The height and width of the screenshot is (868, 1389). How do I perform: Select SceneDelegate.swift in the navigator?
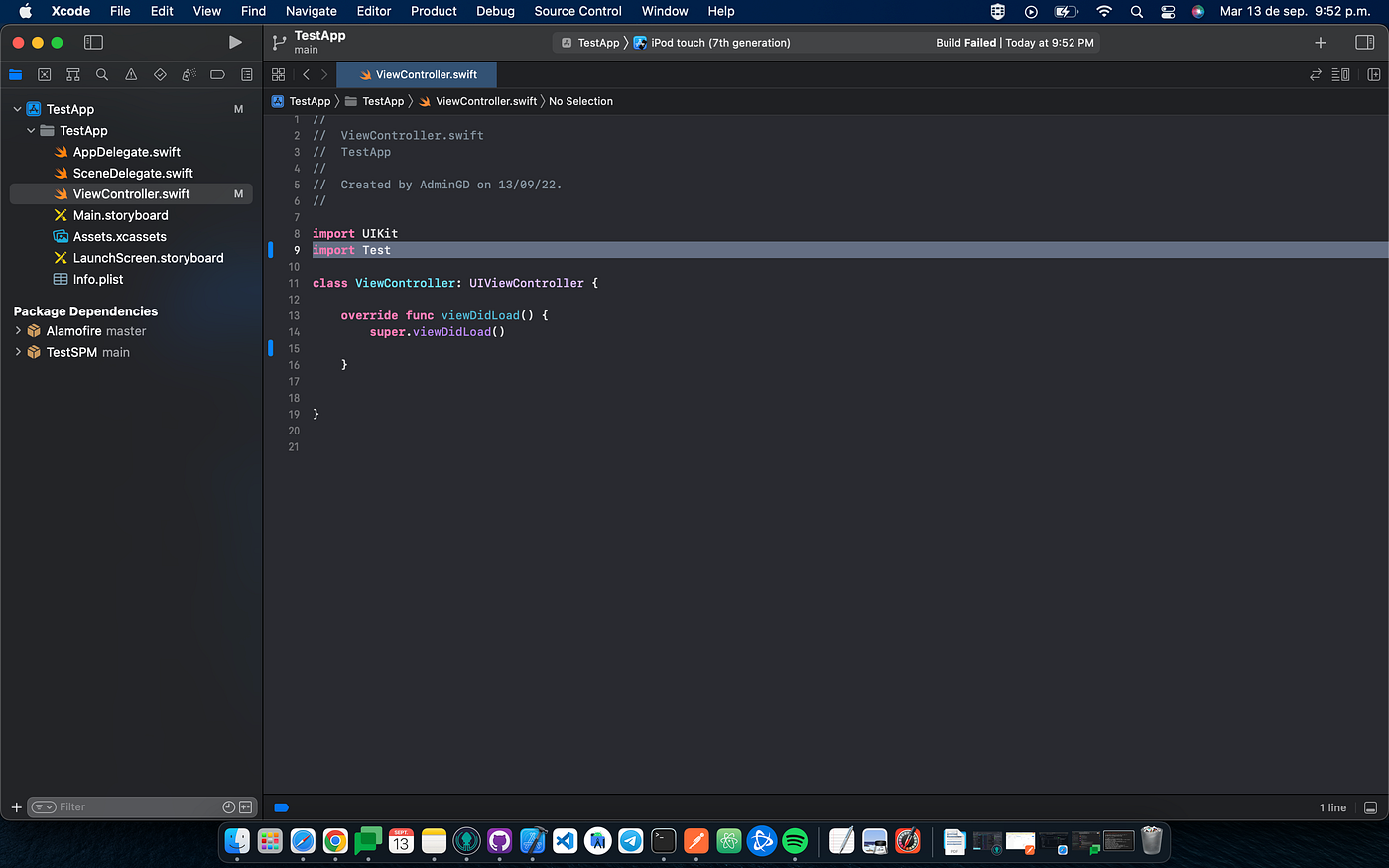pyautogui.click(x=133, y=173)
